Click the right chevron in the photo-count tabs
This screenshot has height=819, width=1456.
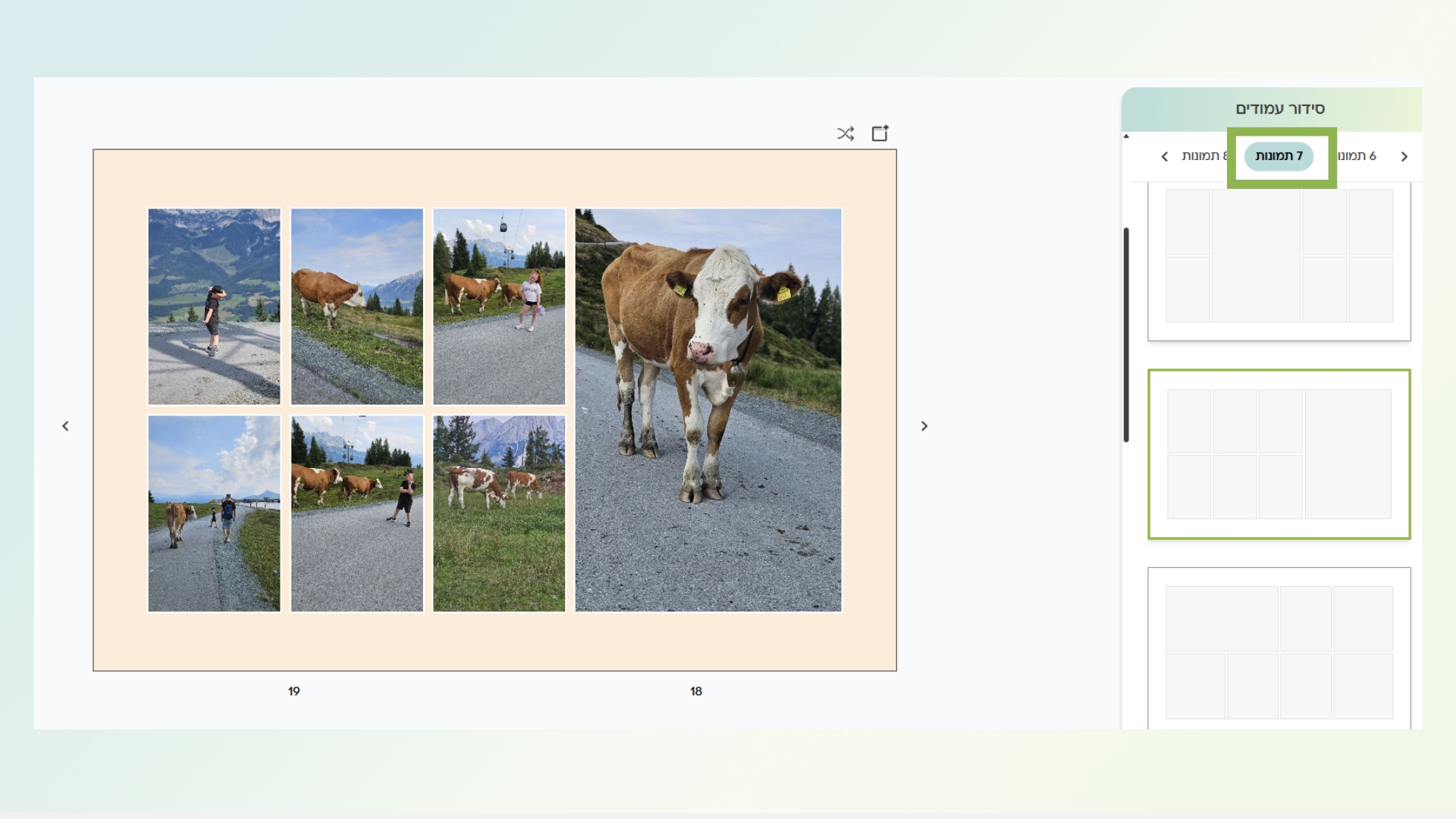[1404, 156]
